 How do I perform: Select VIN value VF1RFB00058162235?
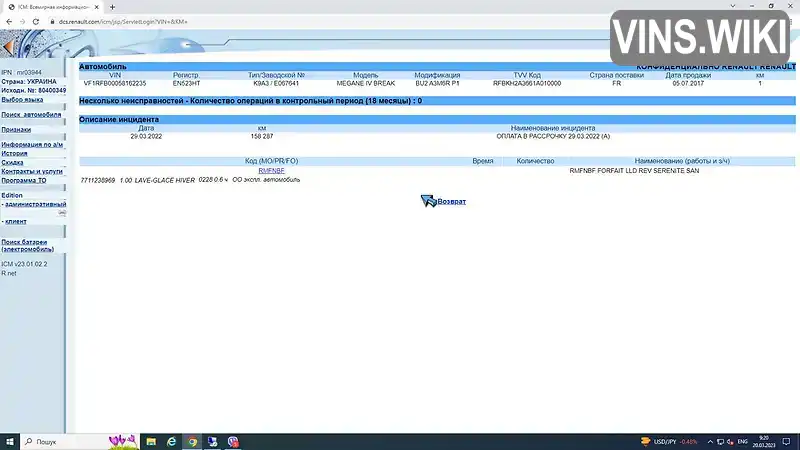tap(115, 83)
